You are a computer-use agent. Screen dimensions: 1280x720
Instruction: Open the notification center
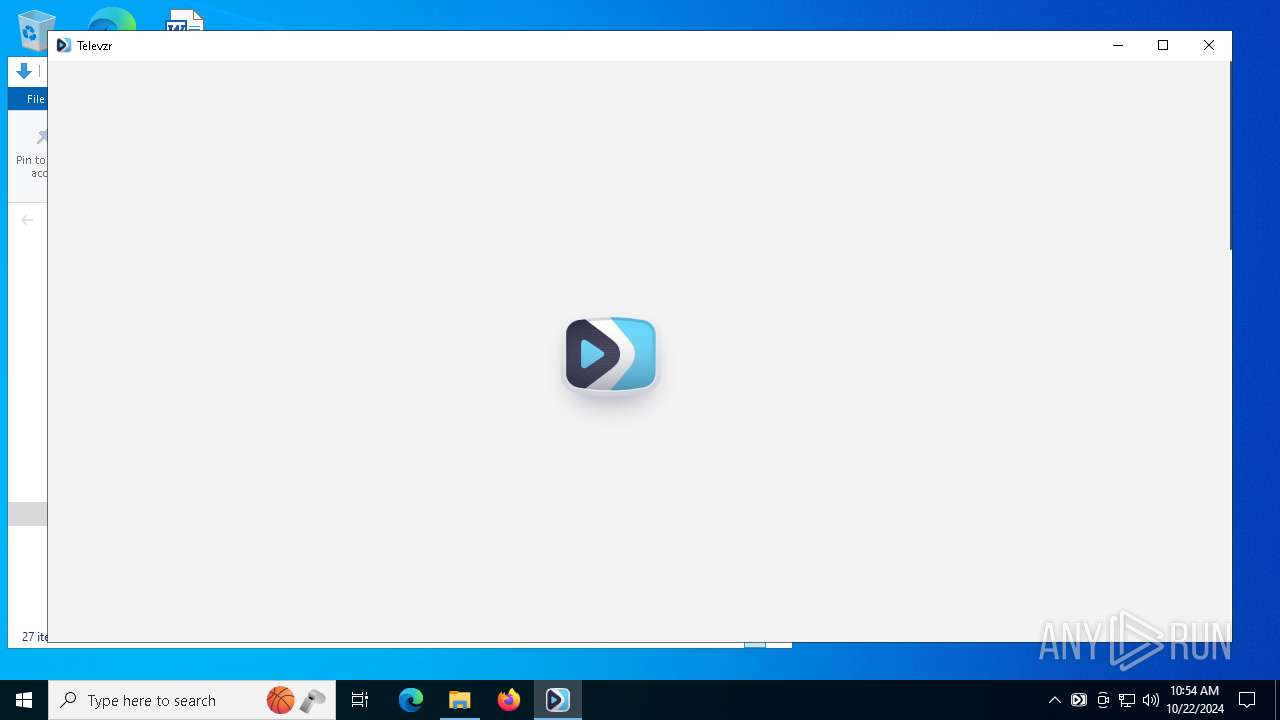click(1247, 700)
